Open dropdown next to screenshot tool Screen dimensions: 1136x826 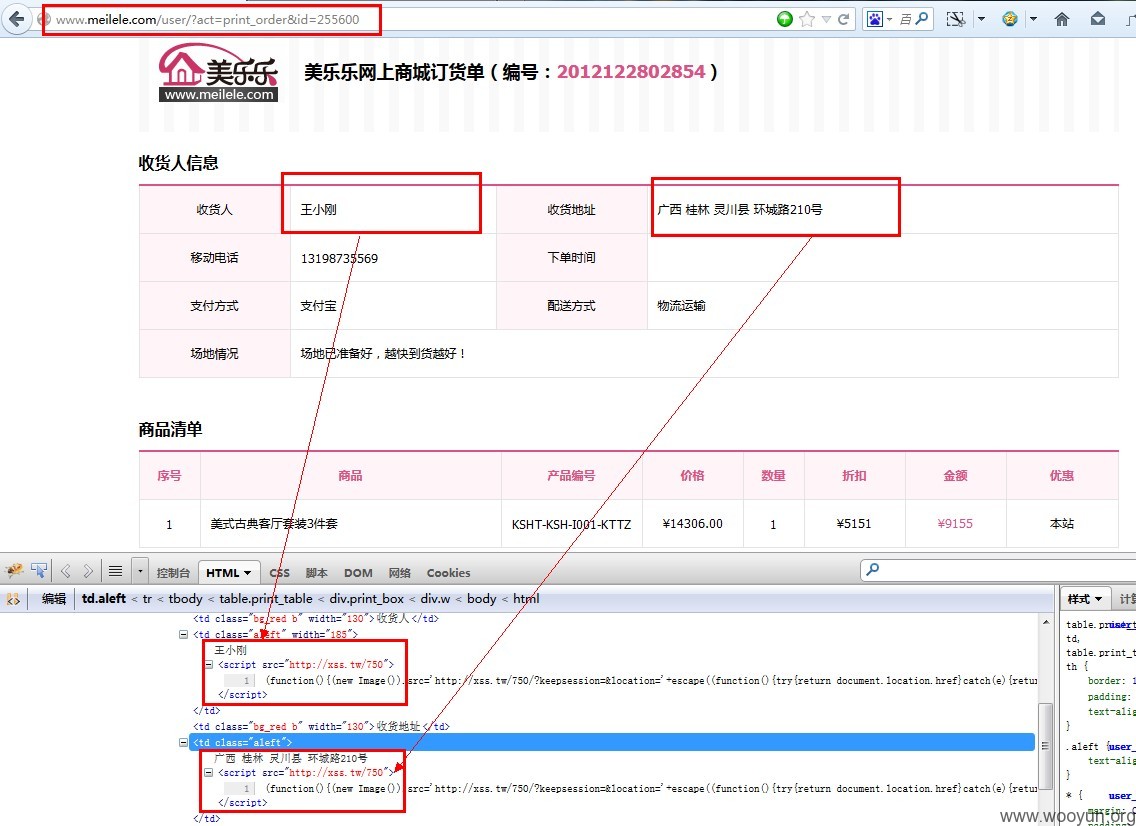click(982, 20)
